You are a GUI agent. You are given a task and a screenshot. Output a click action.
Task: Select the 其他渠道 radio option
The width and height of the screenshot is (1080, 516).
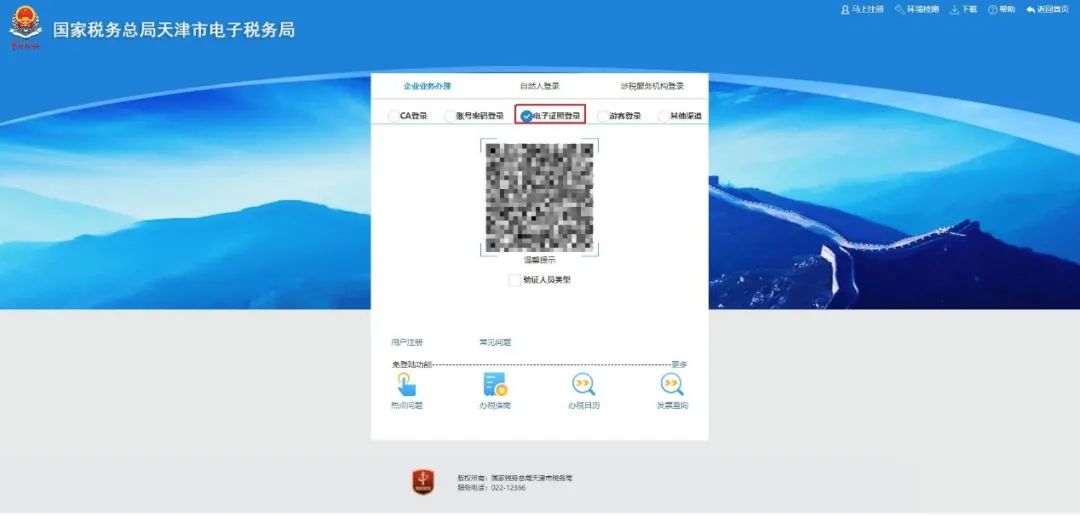click(x=664, y=116)
